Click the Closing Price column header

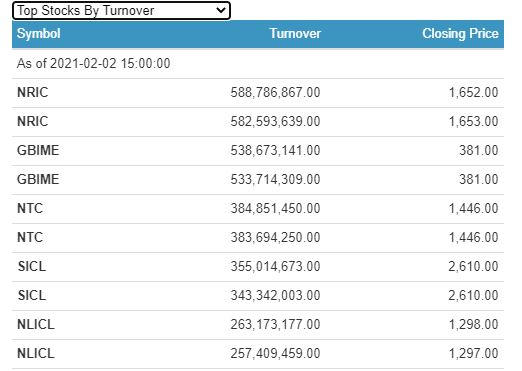tap(460, 33)
